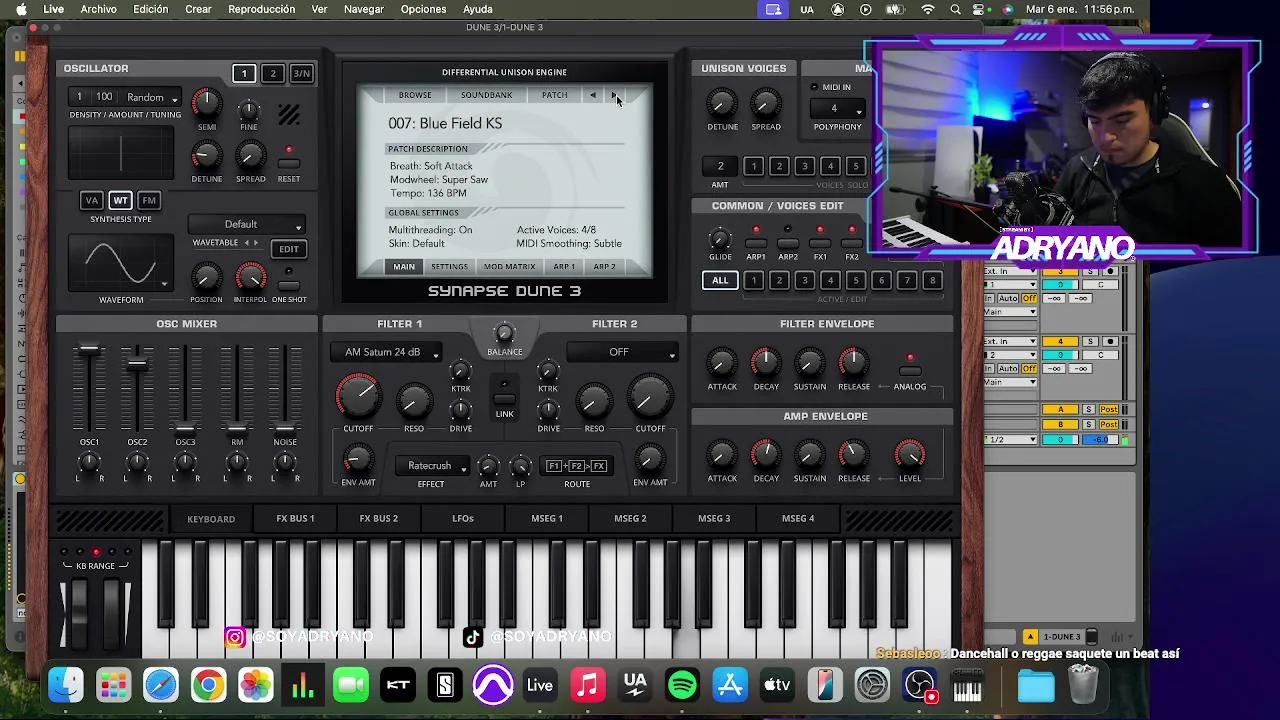The height and width of the screenshot is (720, 1280).
Task: Switch to MOD MATRIX tab
Action: point(510,267)
